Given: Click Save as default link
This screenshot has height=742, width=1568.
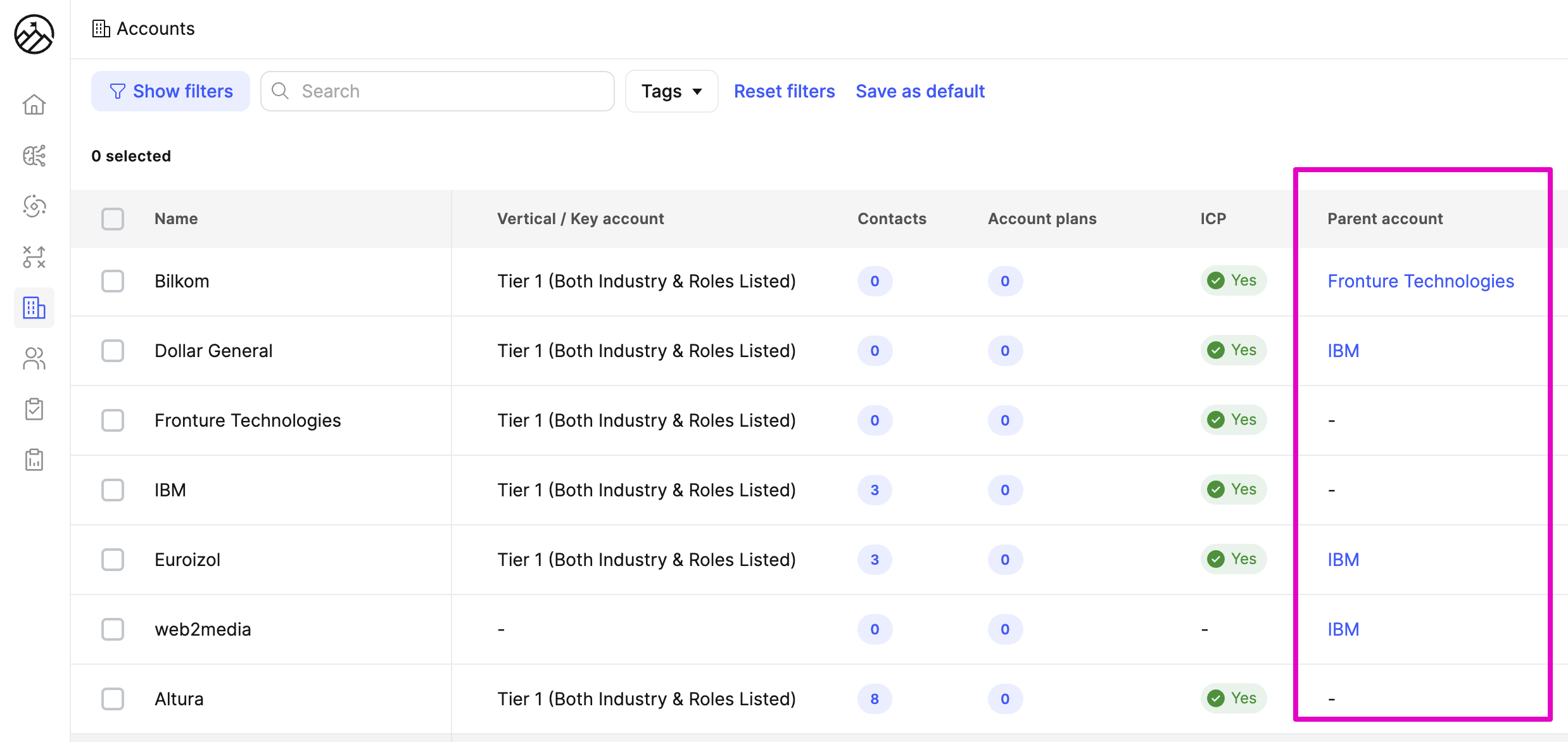Looking at the screenshot, I should click(920, 91).
